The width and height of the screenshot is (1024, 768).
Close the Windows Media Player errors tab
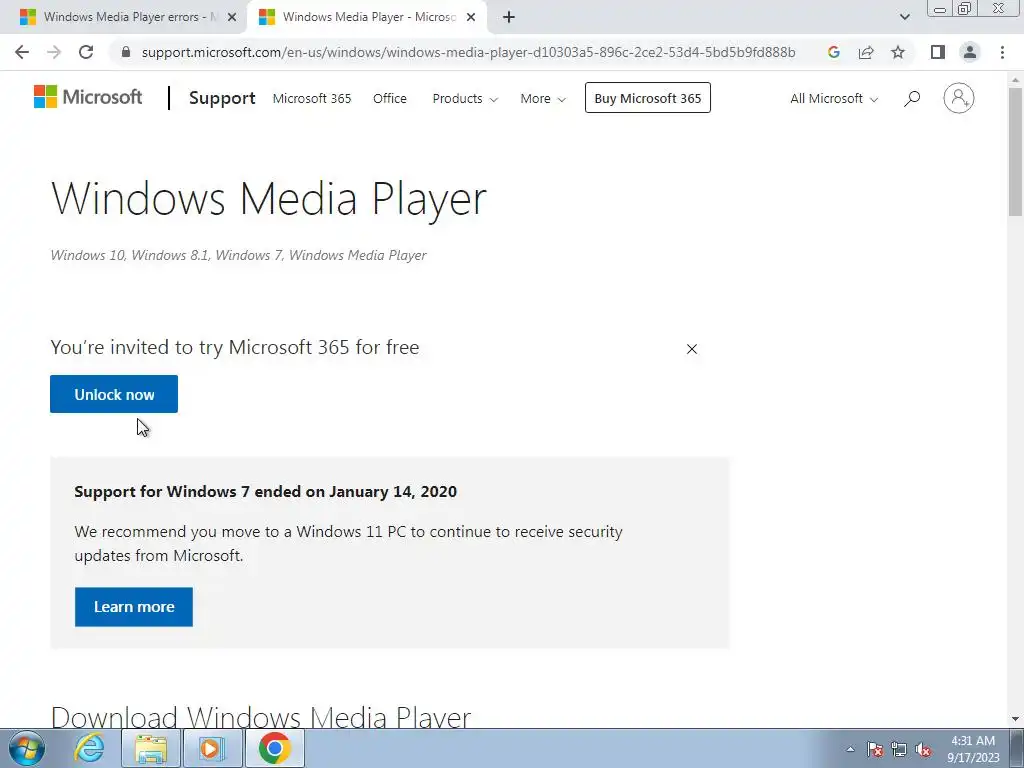(232, 18)
